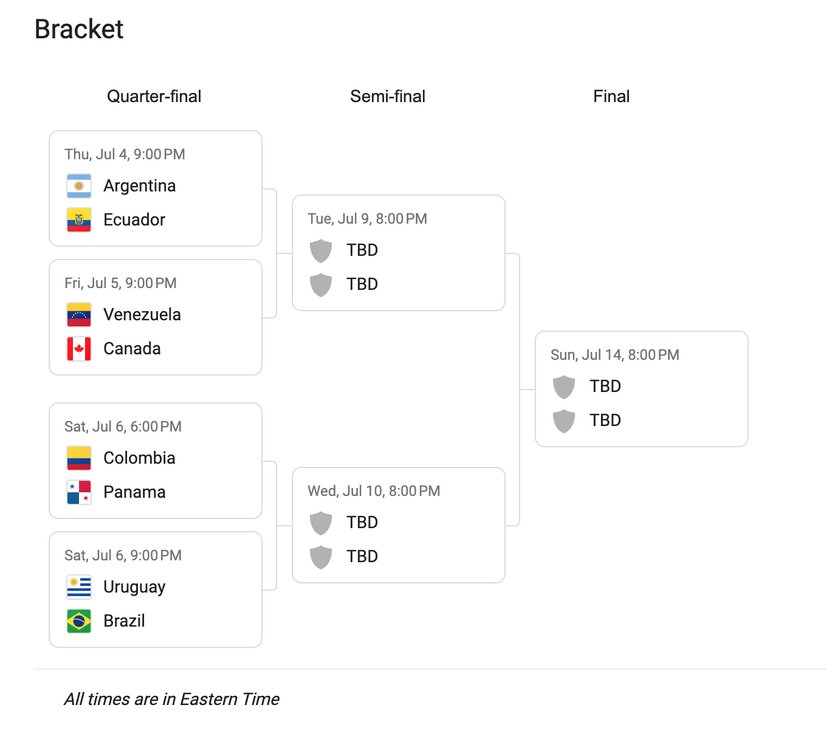Click the Canada flag icon
This screenshot has width=835, height=750.
79,349
